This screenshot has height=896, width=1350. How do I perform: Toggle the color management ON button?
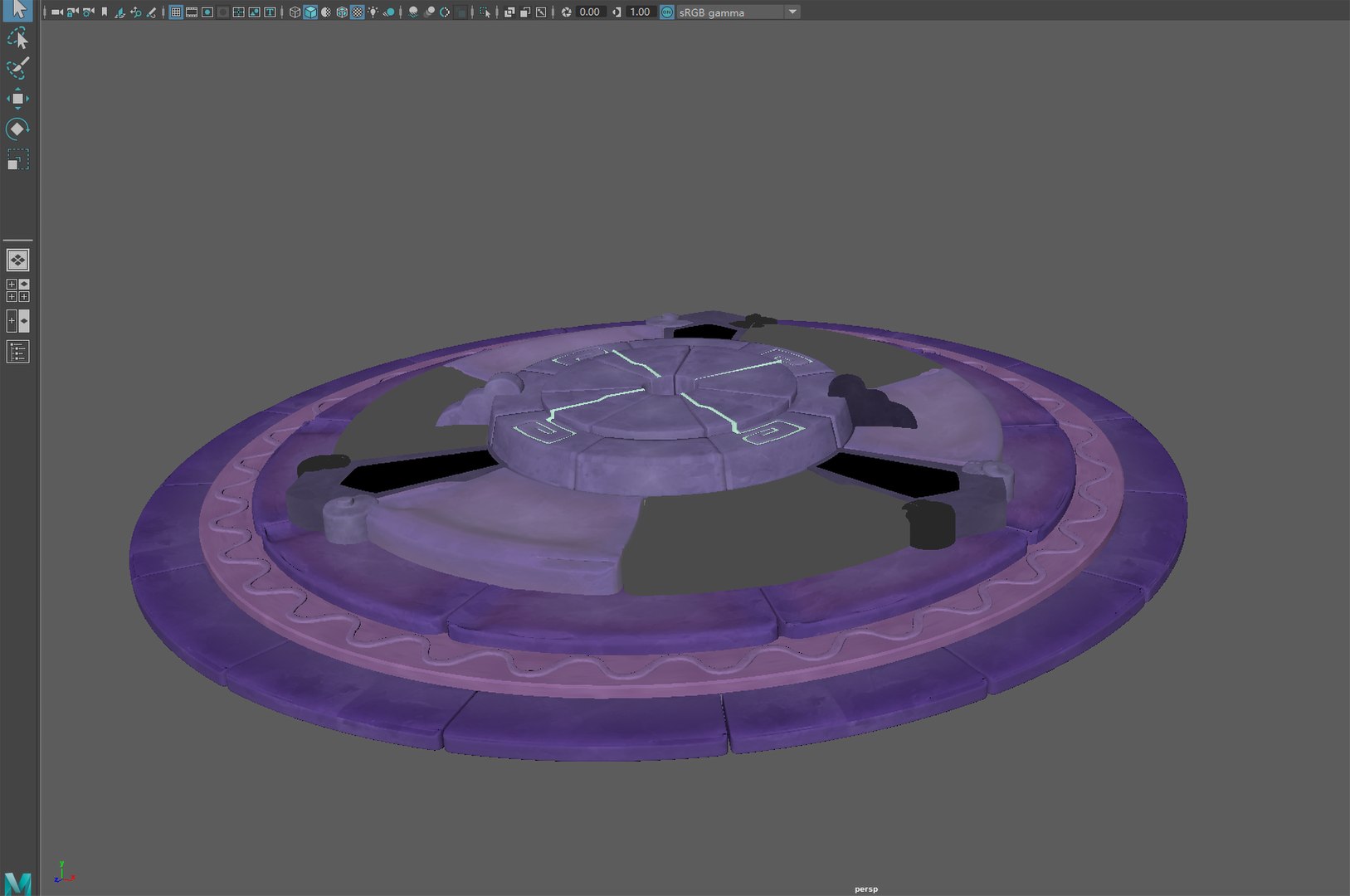667,12
